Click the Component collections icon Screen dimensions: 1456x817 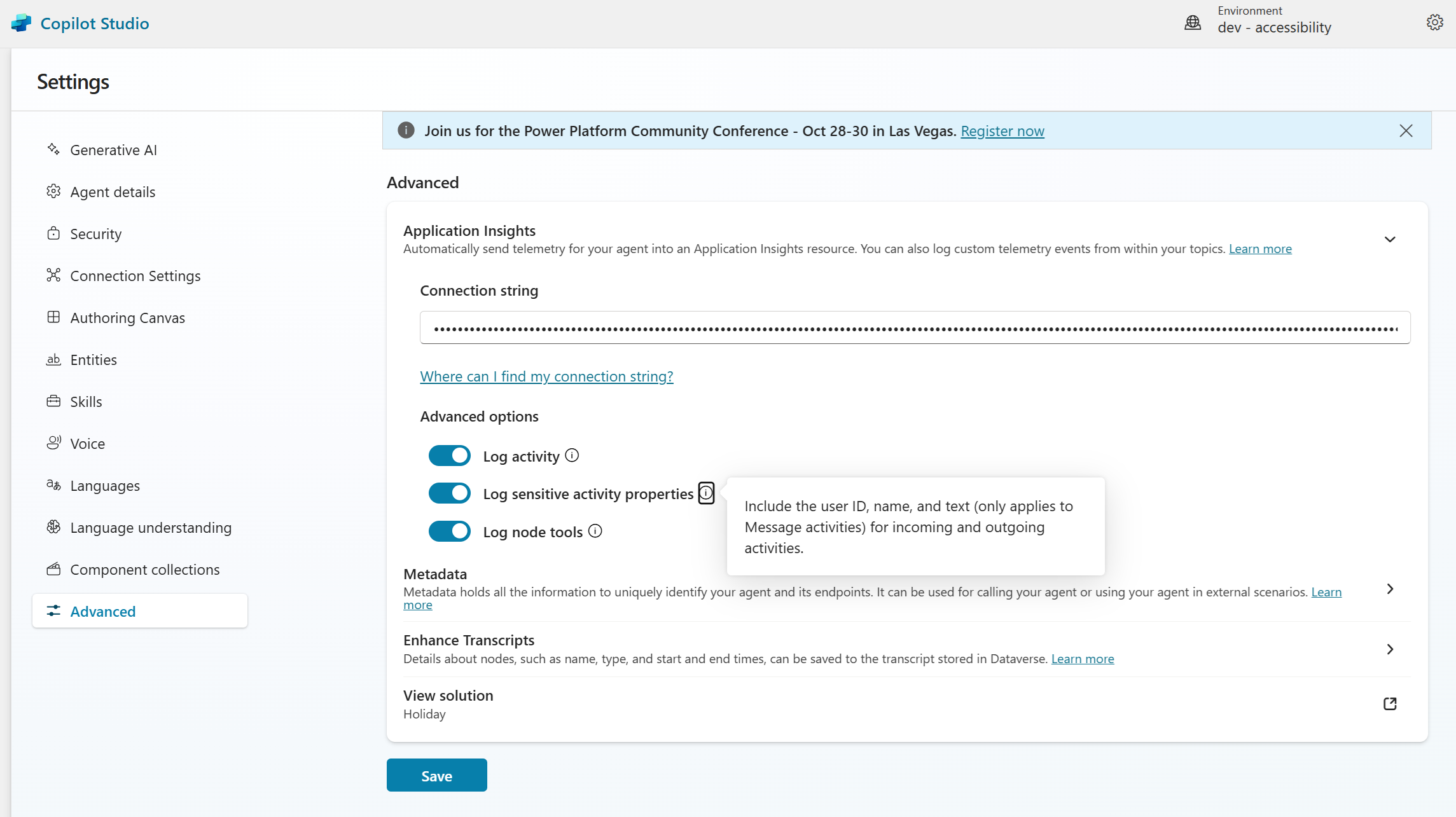point(54,569)
